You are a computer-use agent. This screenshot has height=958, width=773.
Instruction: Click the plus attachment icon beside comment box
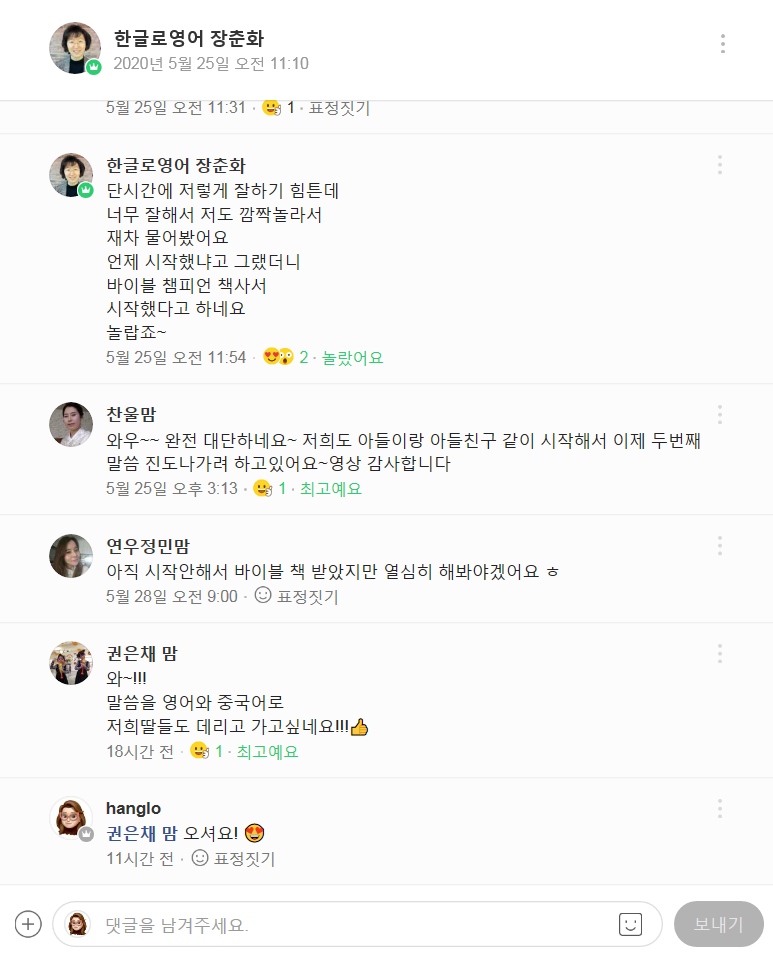28,924
